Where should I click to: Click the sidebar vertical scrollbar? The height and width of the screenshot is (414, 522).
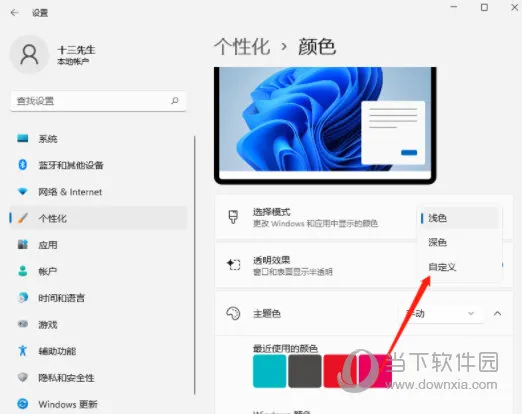pyautogui.click(x=195, y=265)
